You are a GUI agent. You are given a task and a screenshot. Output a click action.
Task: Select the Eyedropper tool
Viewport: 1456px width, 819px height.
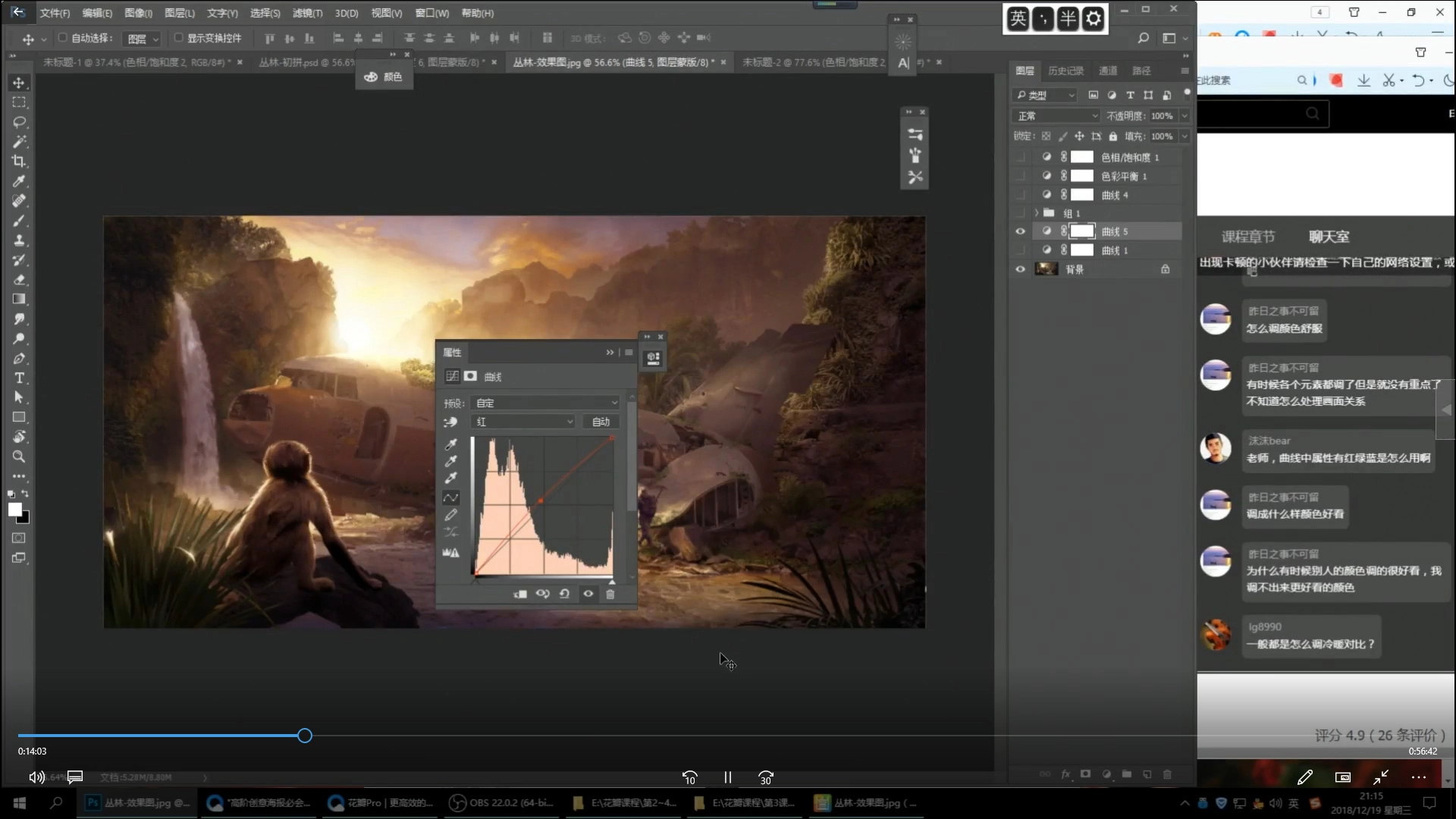click(19, 181)
